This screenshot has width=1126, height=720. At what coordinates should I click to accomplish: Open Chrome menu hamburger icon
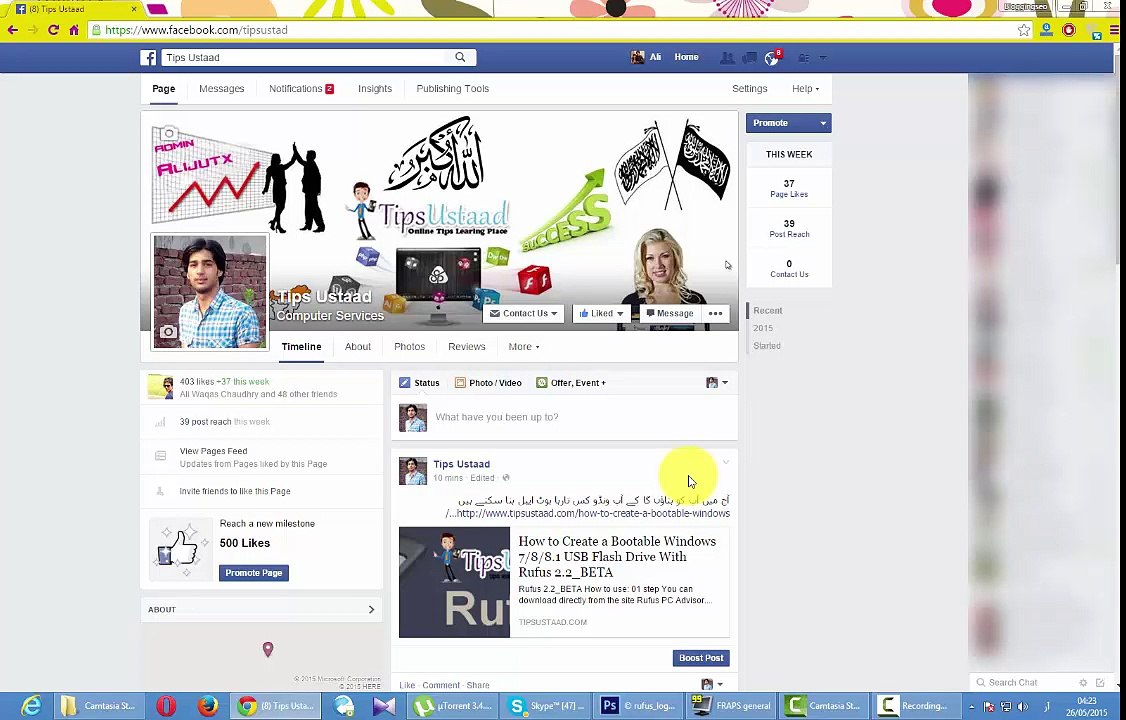pos(1115,30)
